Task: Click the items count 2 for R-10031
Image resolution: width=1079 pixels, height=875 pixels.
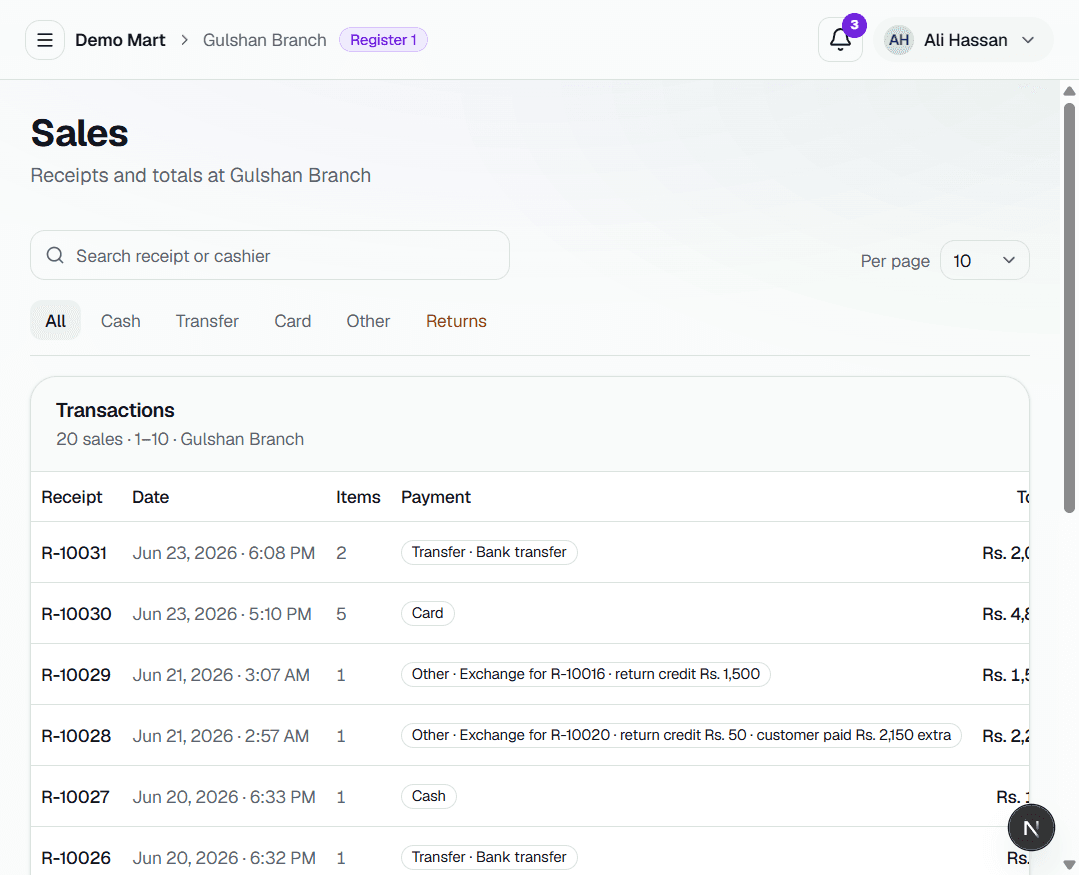Action: pyautogui.click(x=341, y=552)
